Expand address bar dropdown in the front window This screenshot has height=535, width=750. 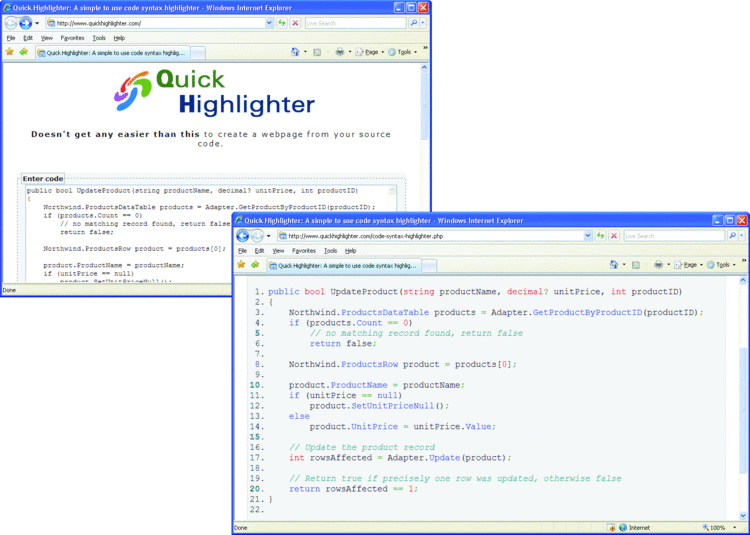click(x=588, y=236)
